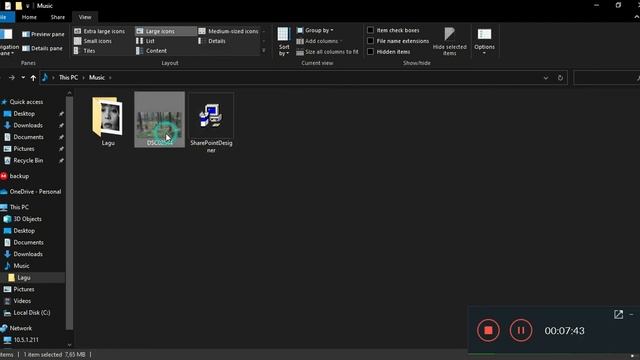Go up one folder level
The image size is (640, 360).
coord(33,78)
